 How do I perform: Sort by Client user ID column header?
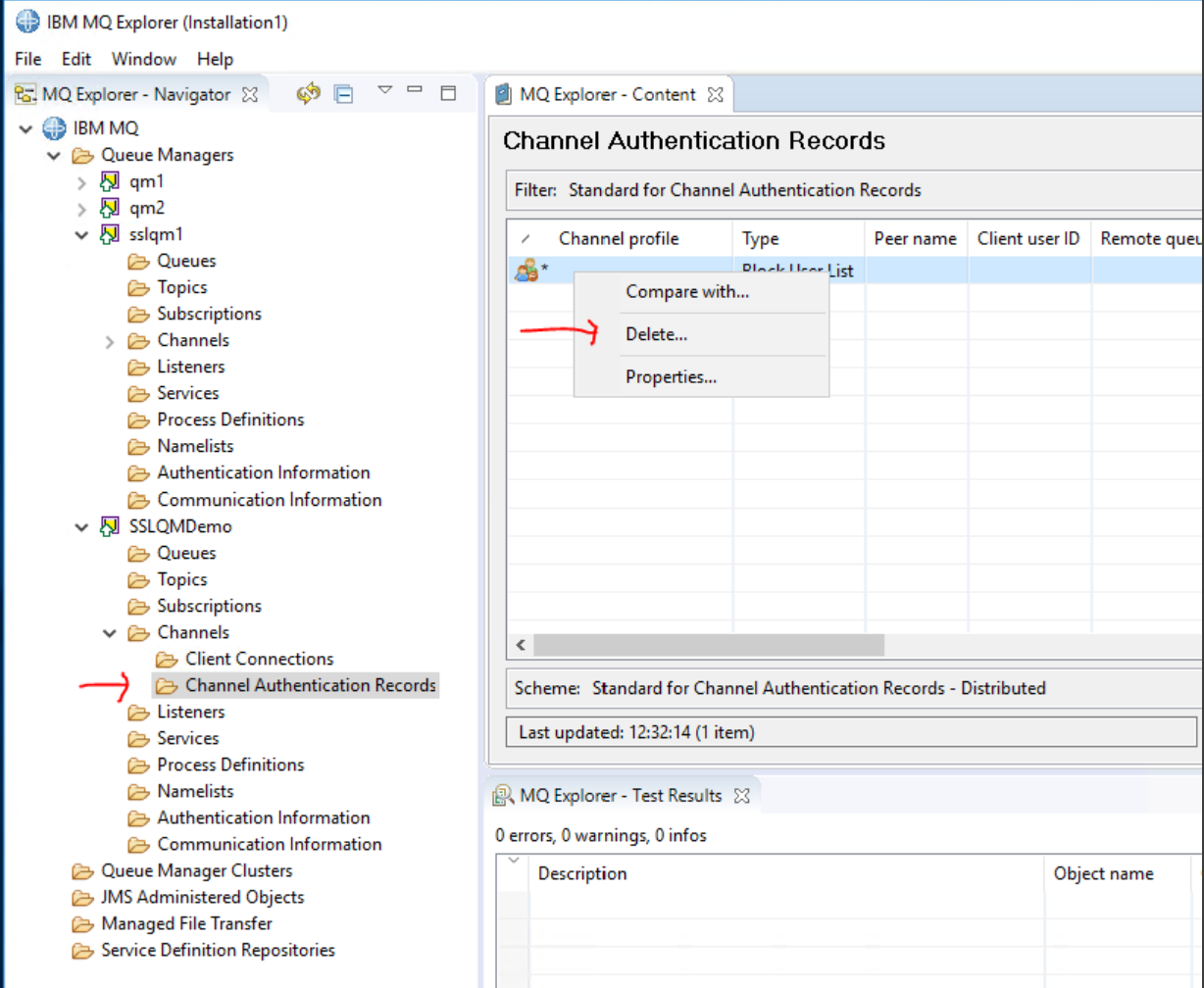pos(1029,238)
